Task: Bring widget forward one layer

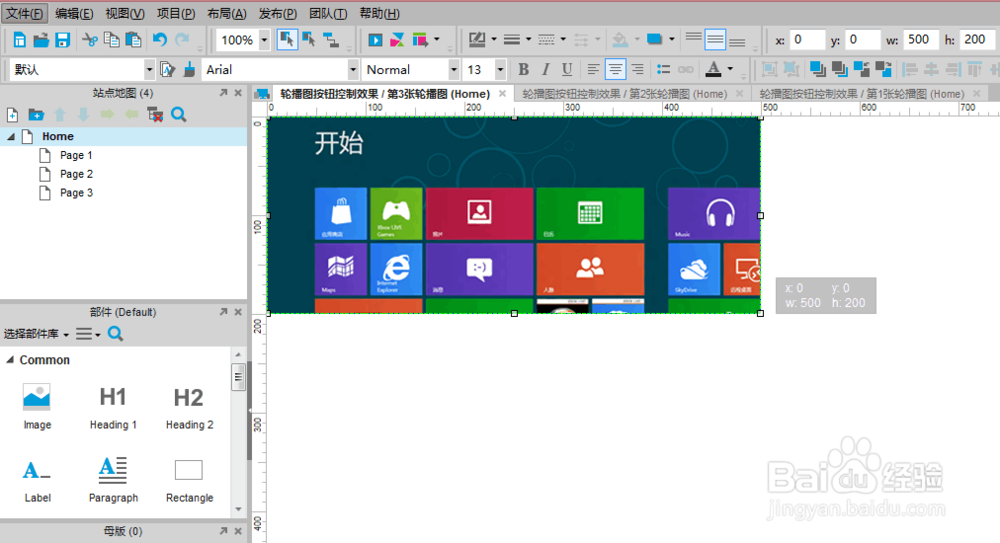Action: coord(862,70)
